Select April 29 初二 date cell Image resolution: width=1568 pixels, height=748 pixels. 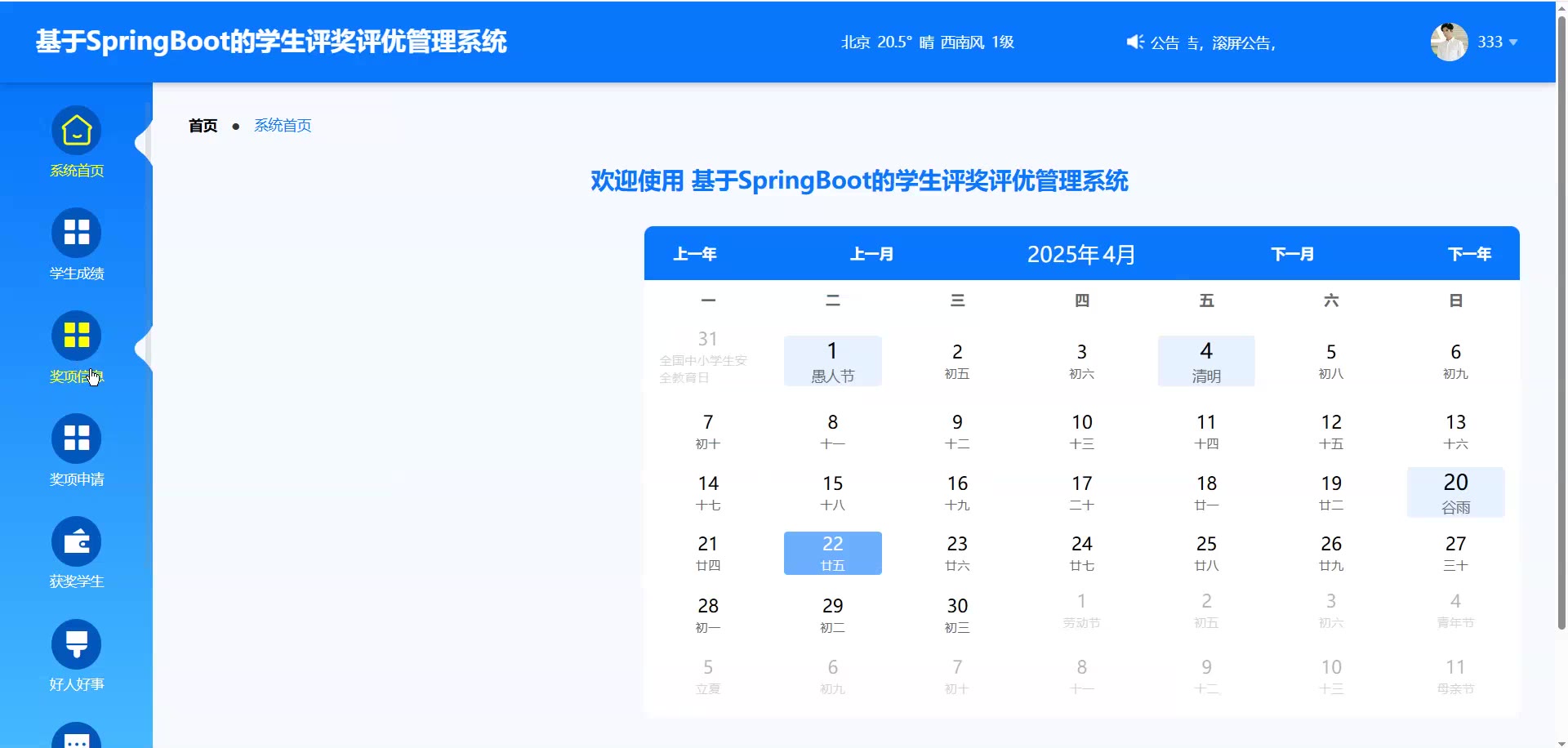(x=833, y=615)
